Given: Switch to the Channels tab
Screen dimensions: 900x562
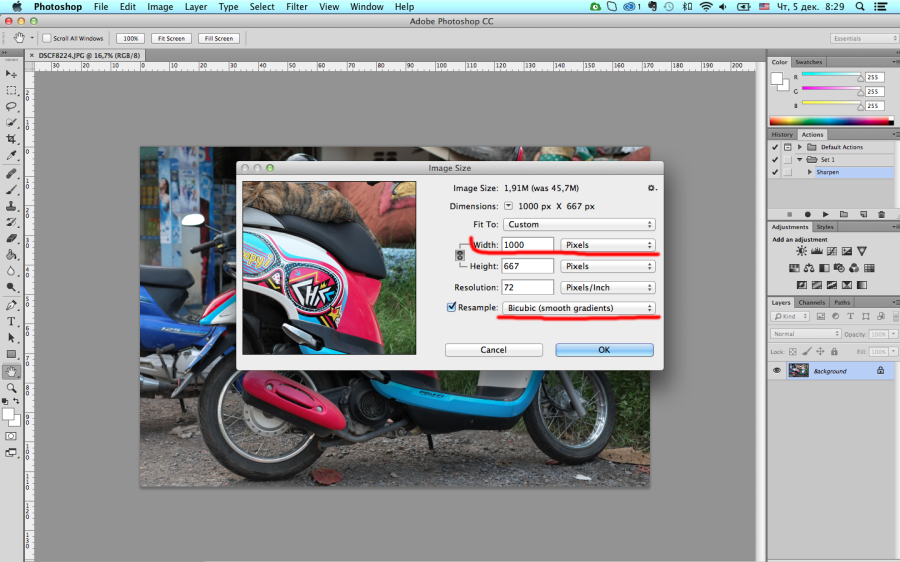Looking at the screenshot, I should pyautogui.click(x=812, y=303).
